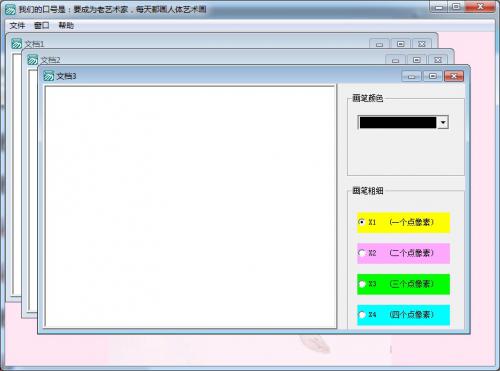Viewport: 500px width, 371px height.
Task: Click the 文档2 window icon
Action: [33, 60]
